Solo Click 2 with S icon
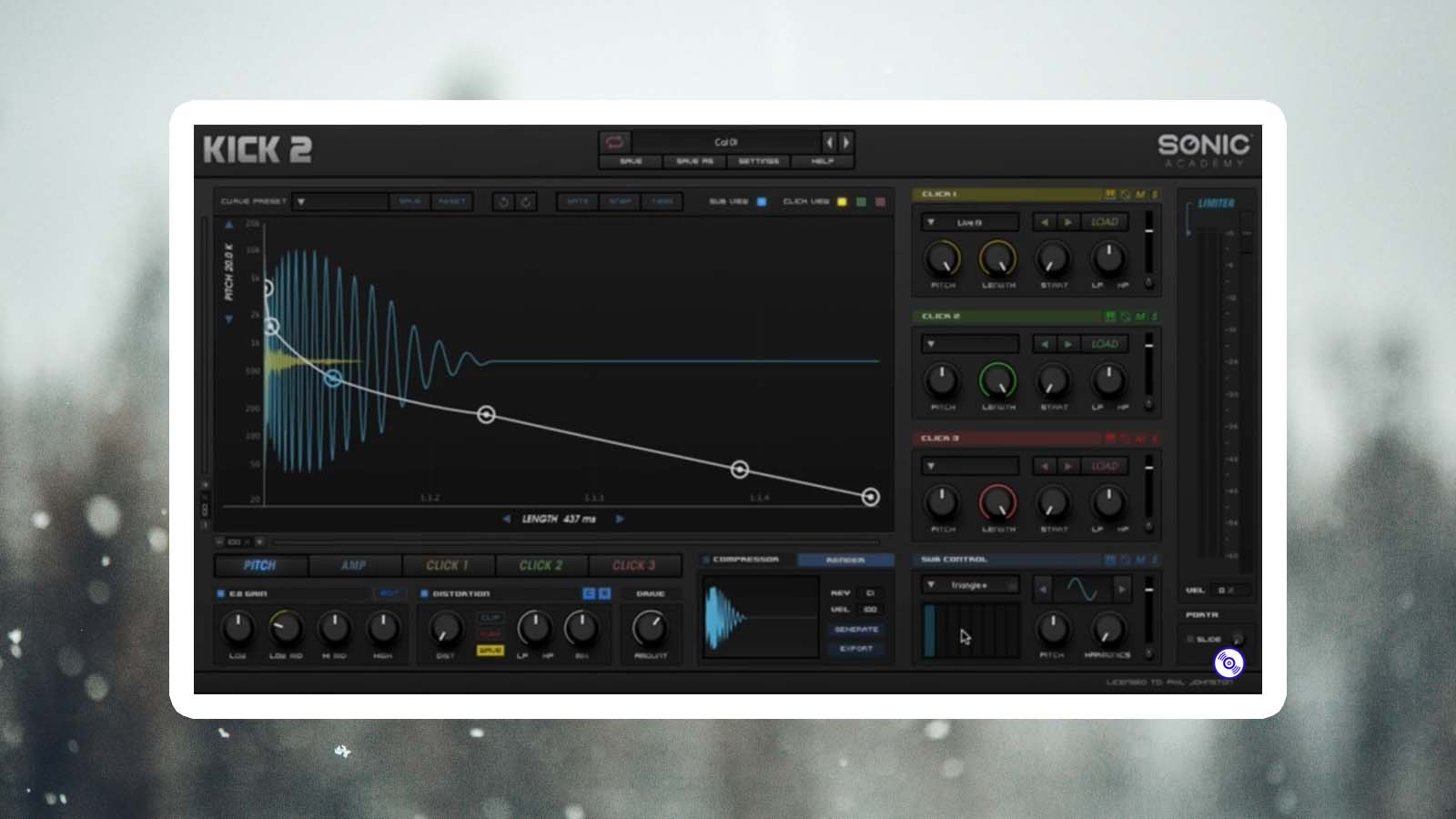The image size is (1456, 819). (1155, 317)
